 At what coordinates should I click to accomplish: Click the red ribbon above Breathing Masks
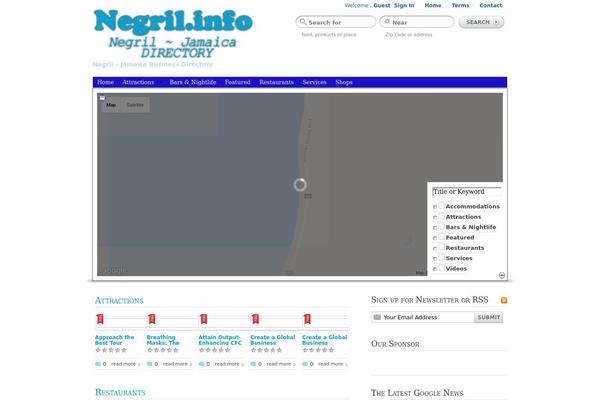[152, 319]
